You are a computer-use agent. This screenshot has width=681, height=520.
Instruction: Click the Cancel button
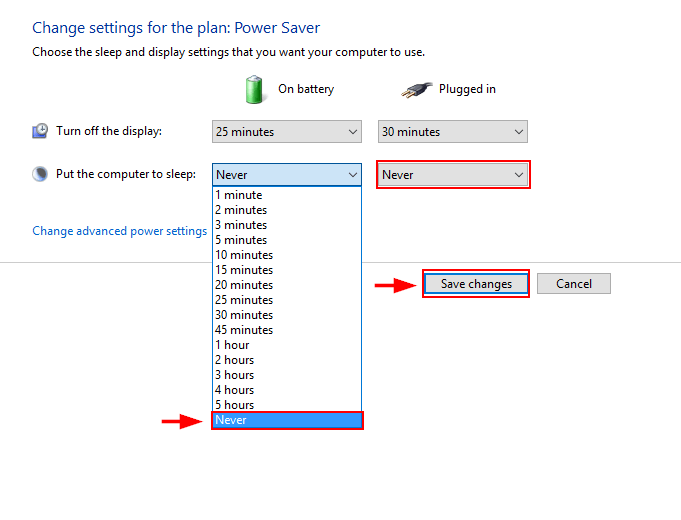coord(574,284)
